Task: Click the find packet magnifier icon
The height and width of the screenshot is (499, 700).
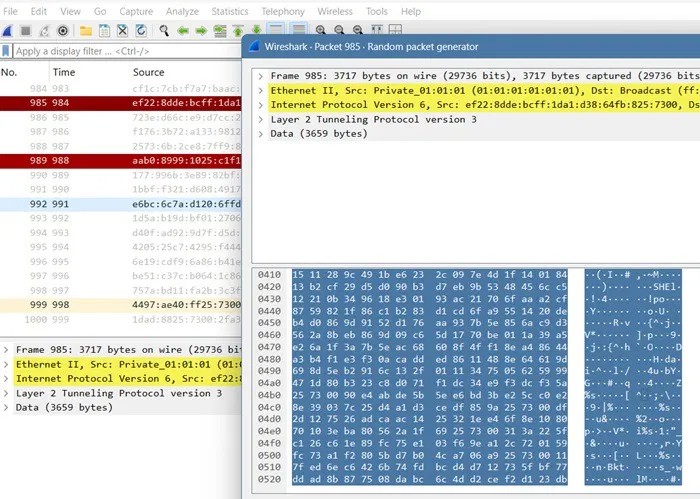Action: tap(162, 31)
